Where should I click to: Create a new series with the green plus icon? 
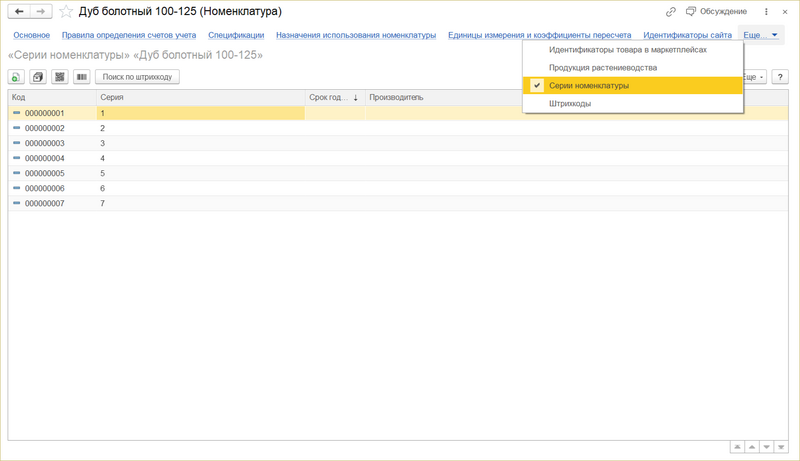point(16,77)
